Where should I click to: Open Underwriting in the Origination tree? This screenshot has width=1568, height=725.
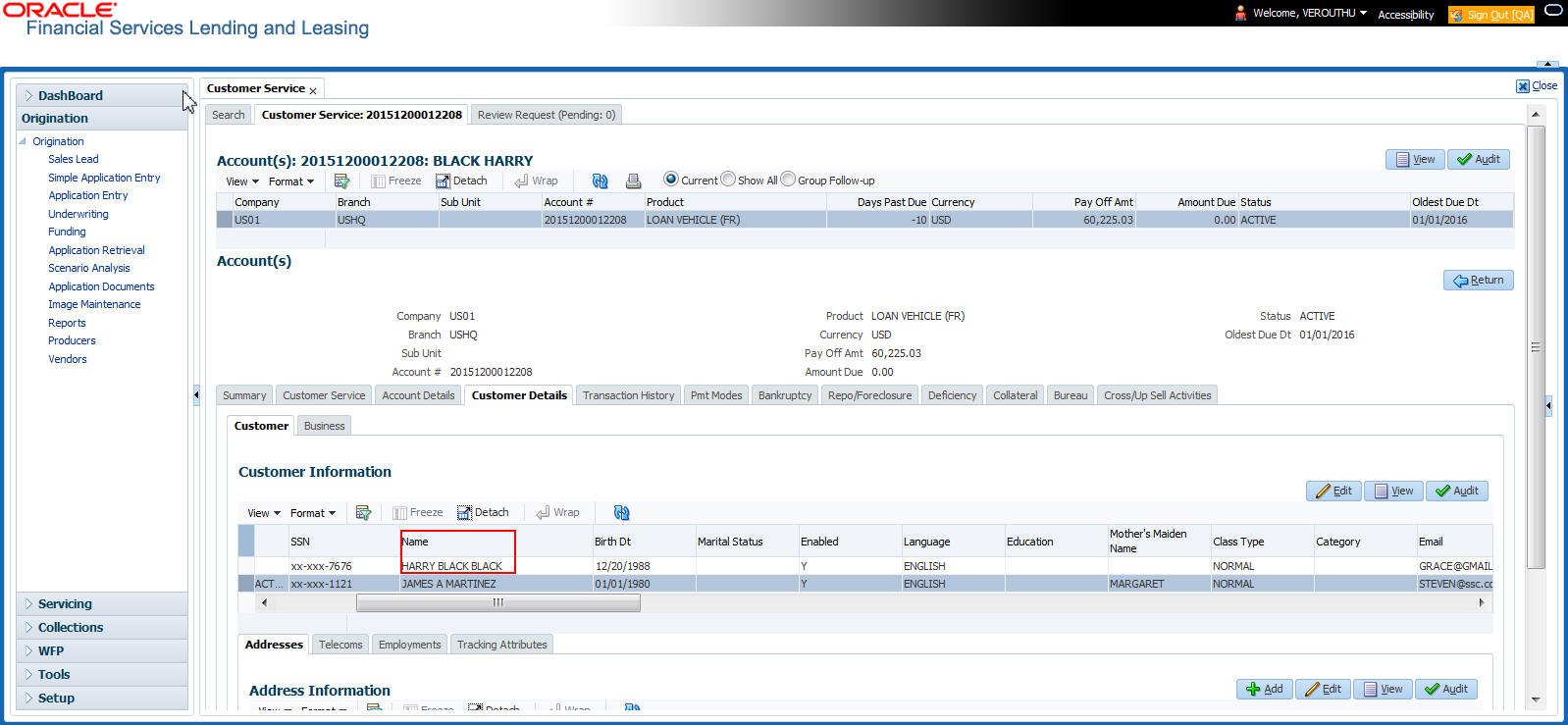(x=78, y=214)
